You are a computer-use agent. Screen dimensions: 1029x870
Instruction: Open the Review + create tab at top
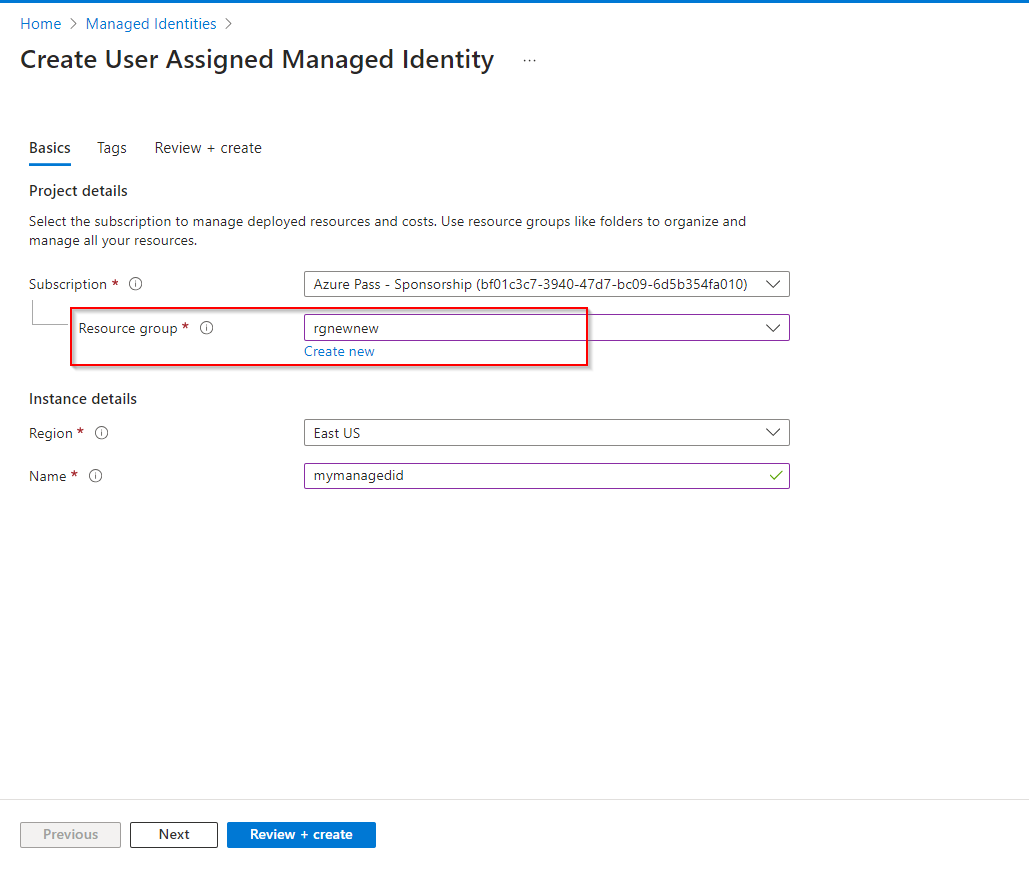208,148
